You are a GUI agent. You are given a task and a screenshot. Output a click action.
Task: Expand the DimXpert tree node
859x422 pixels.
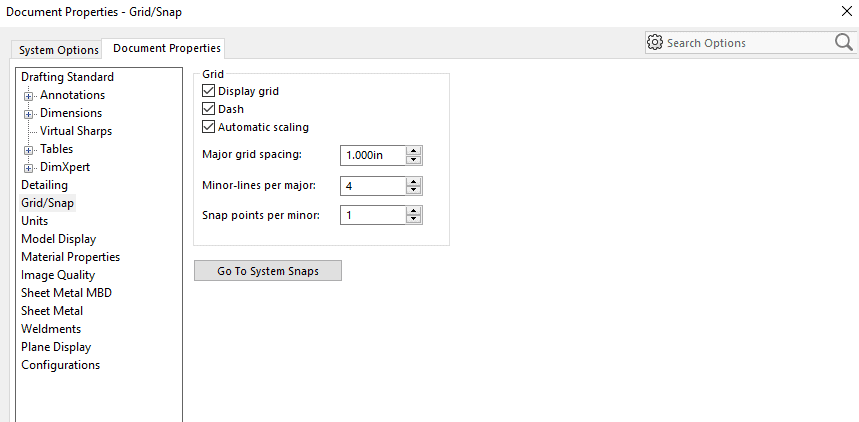tap(29, 168)
